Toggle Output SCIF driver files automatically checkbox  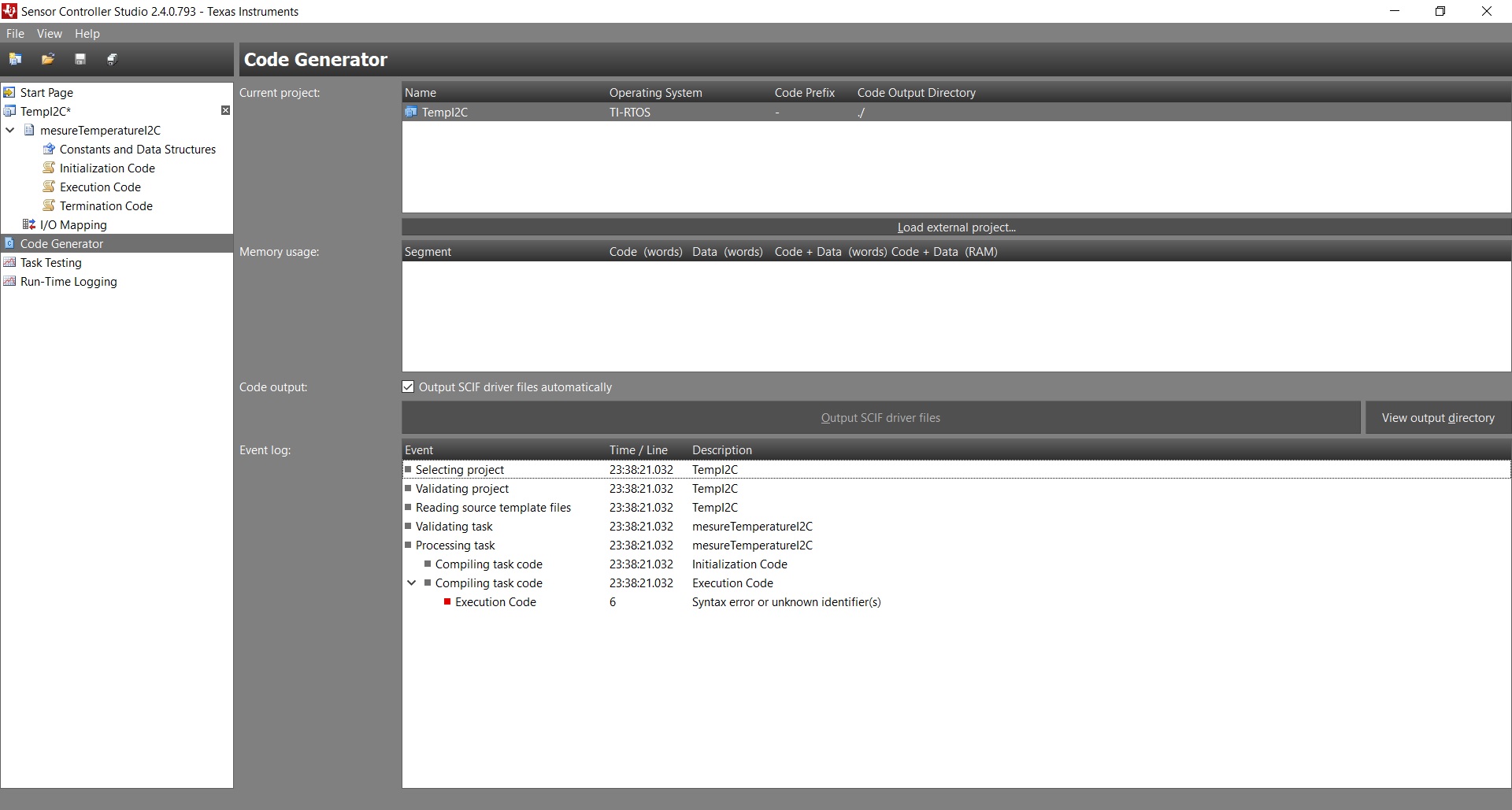tap(408, 387)
